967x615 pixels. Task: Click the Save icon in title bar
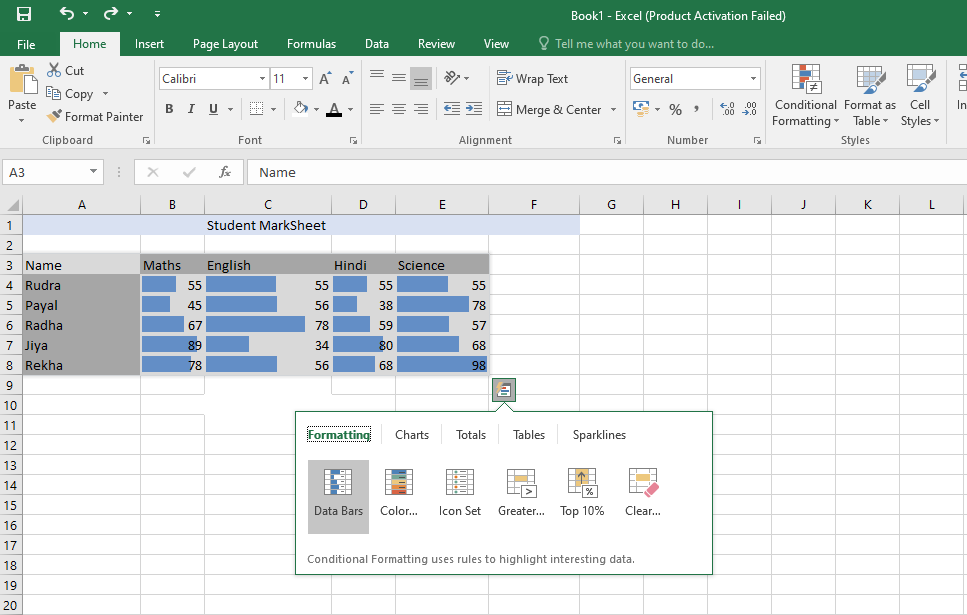24,15
